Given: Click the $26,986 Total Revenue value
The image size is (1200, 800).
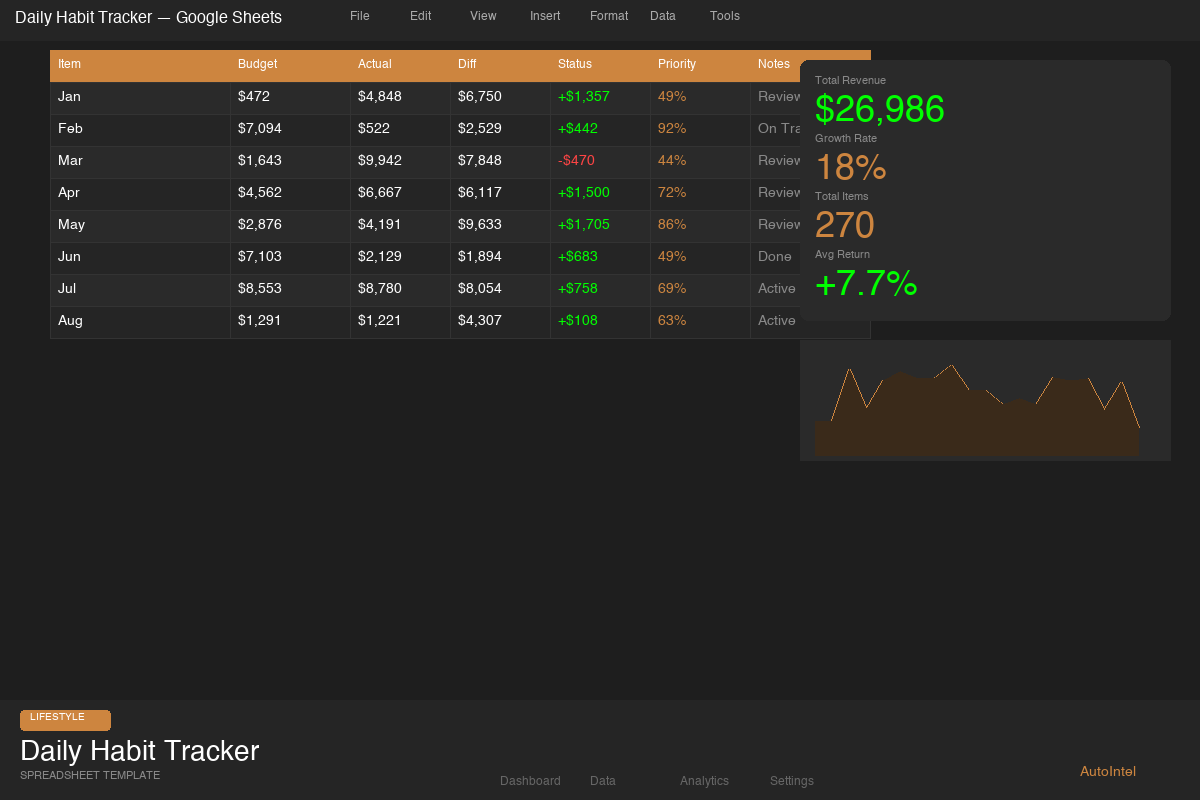Looking at the screenshot, I should [x=880, y=109].
